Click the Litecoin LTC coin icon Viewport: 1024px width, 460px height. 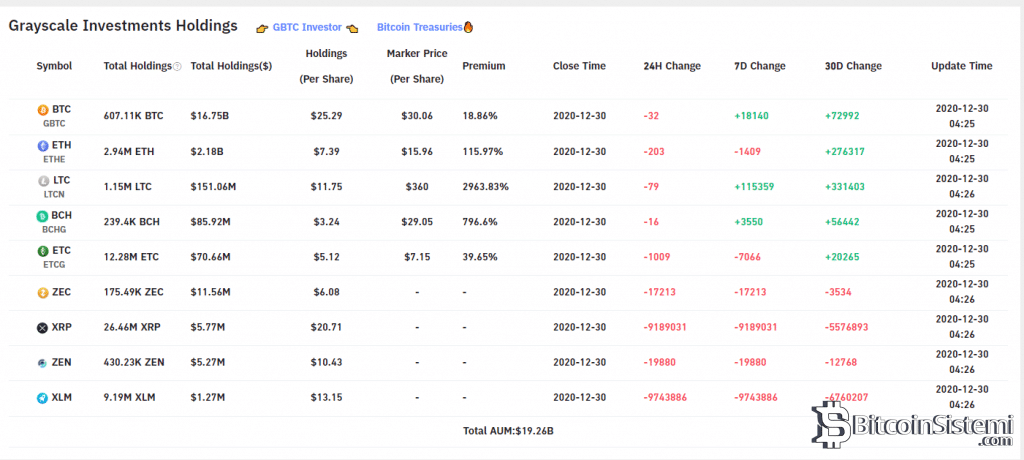point(42,180)
